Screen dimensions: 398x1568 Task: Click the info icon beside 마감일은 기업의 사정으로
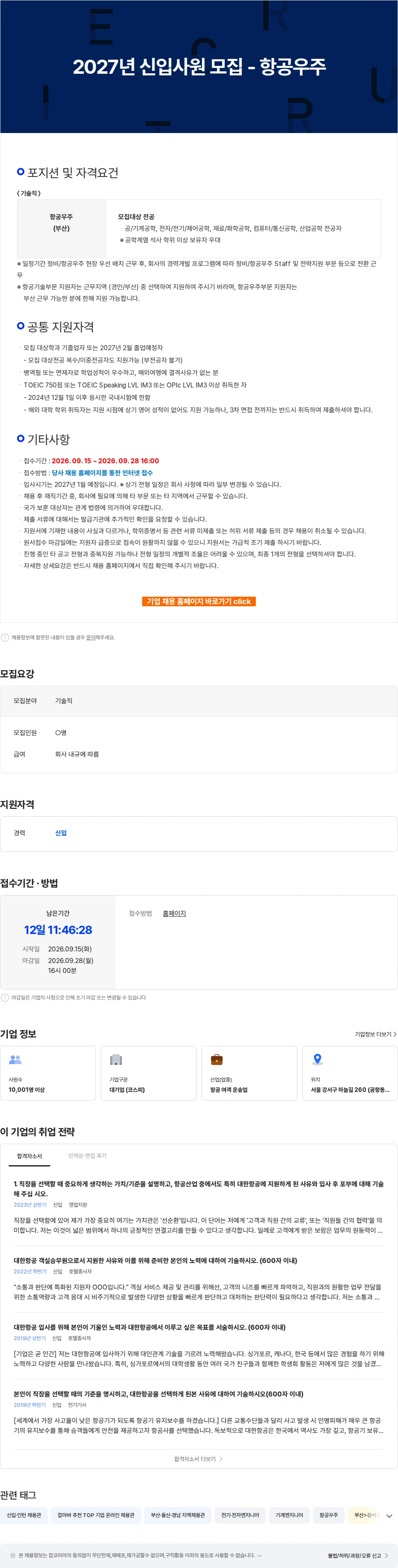(5, 998)
